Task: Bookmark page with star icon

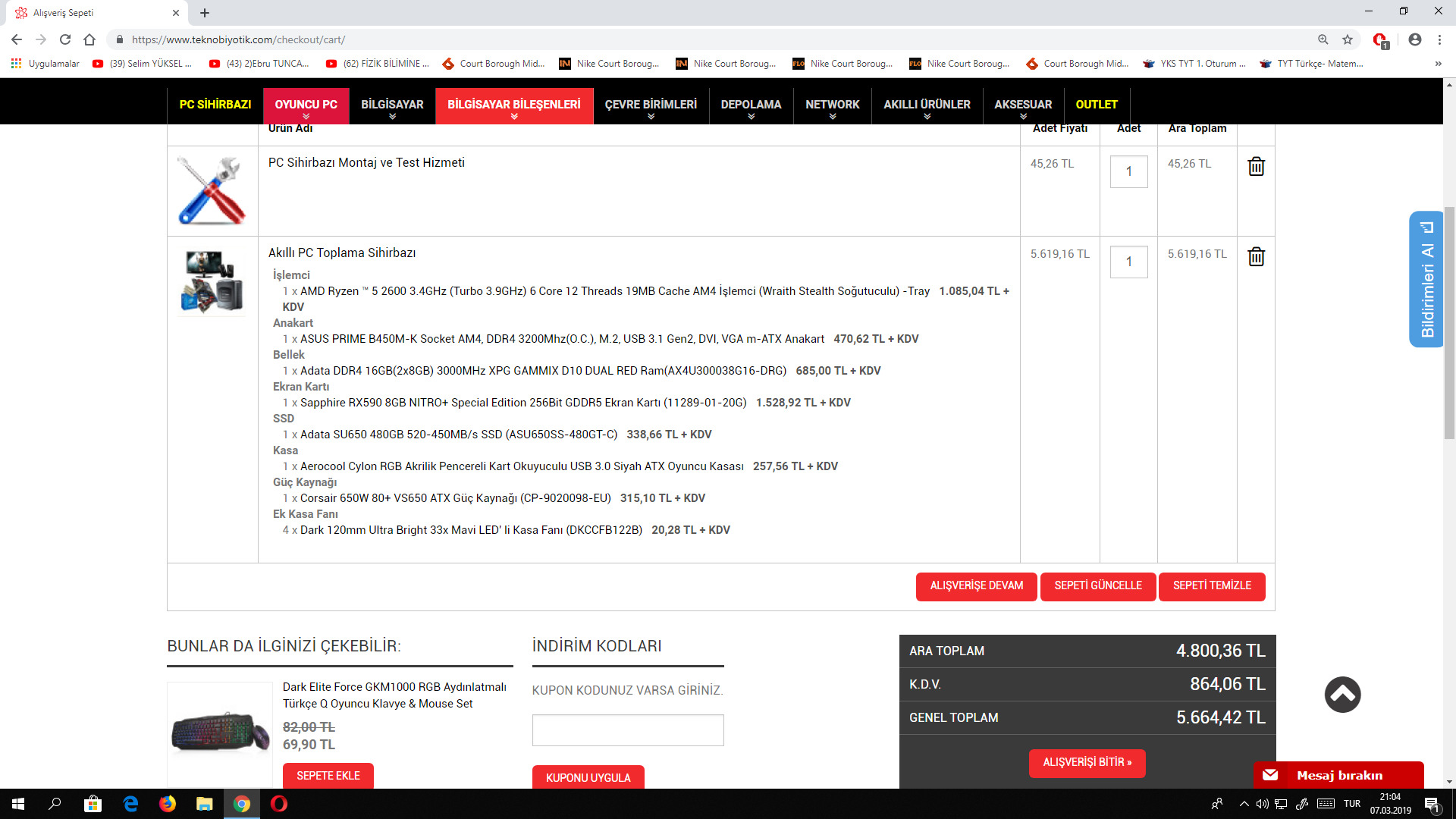Action: tap(1348, 39)
